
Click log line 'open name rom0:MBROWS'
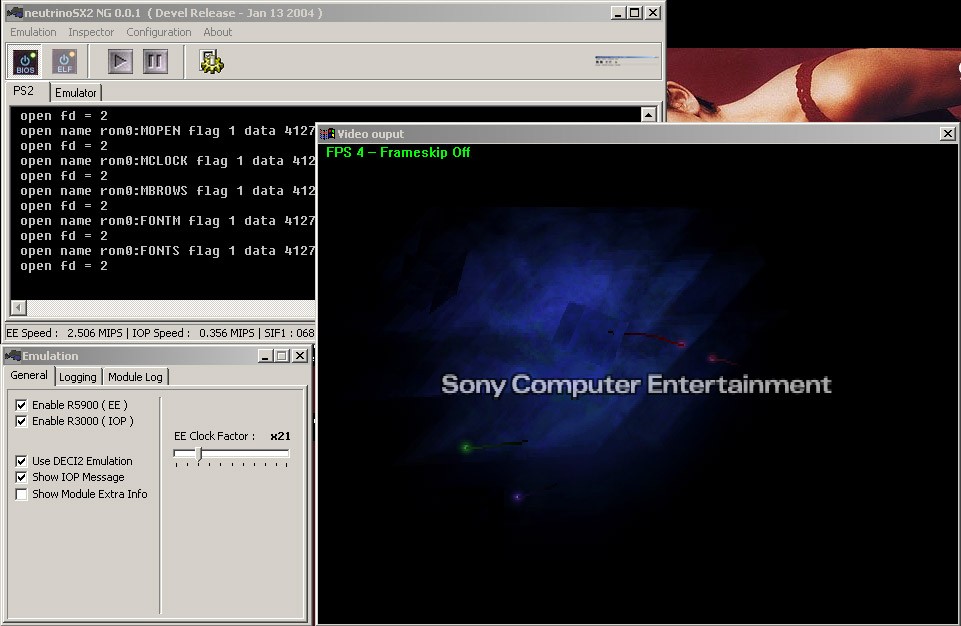coord(167,191)
